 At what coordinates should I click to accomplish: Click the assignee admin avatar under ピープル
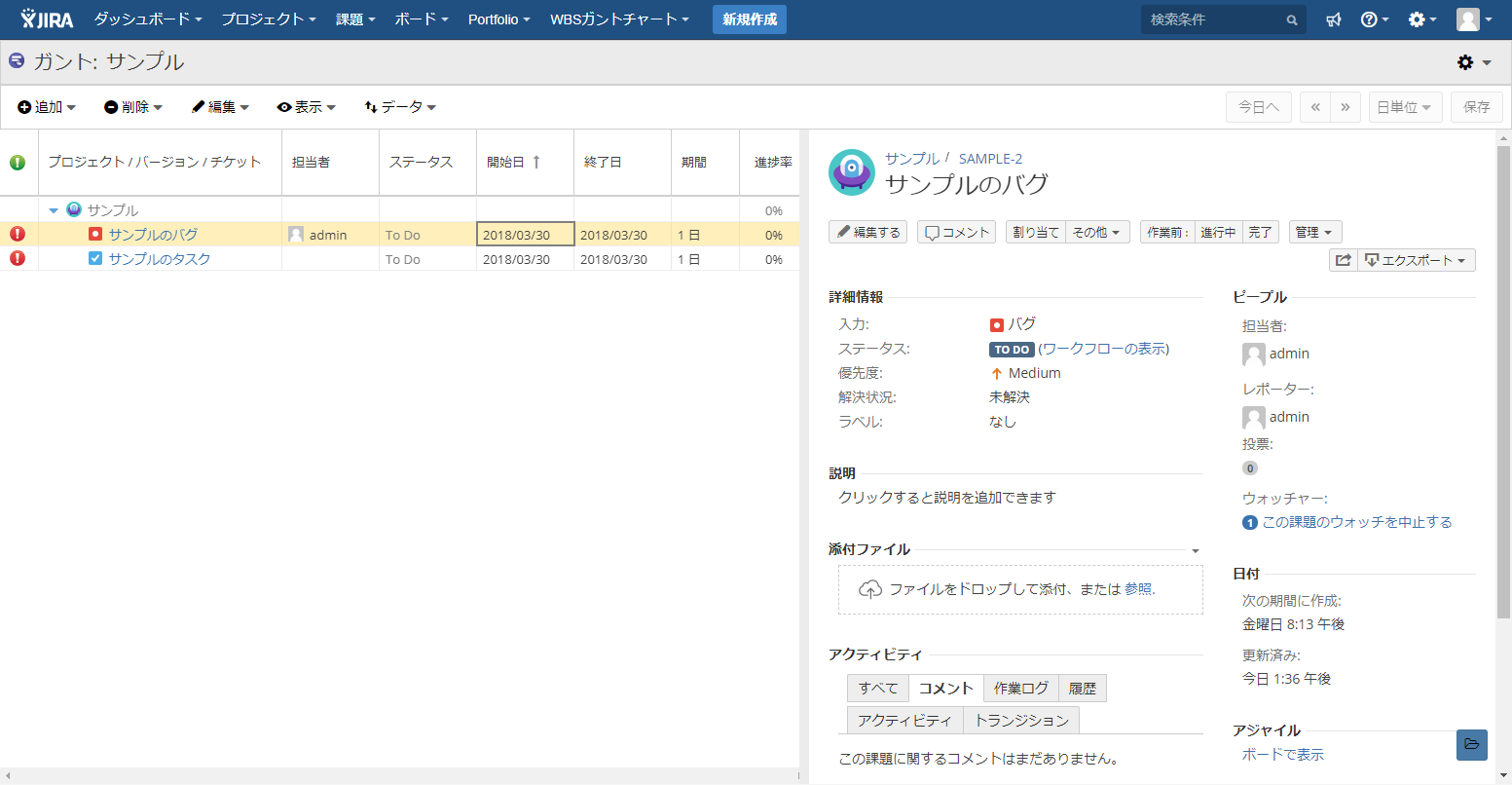pos(1254,354)
